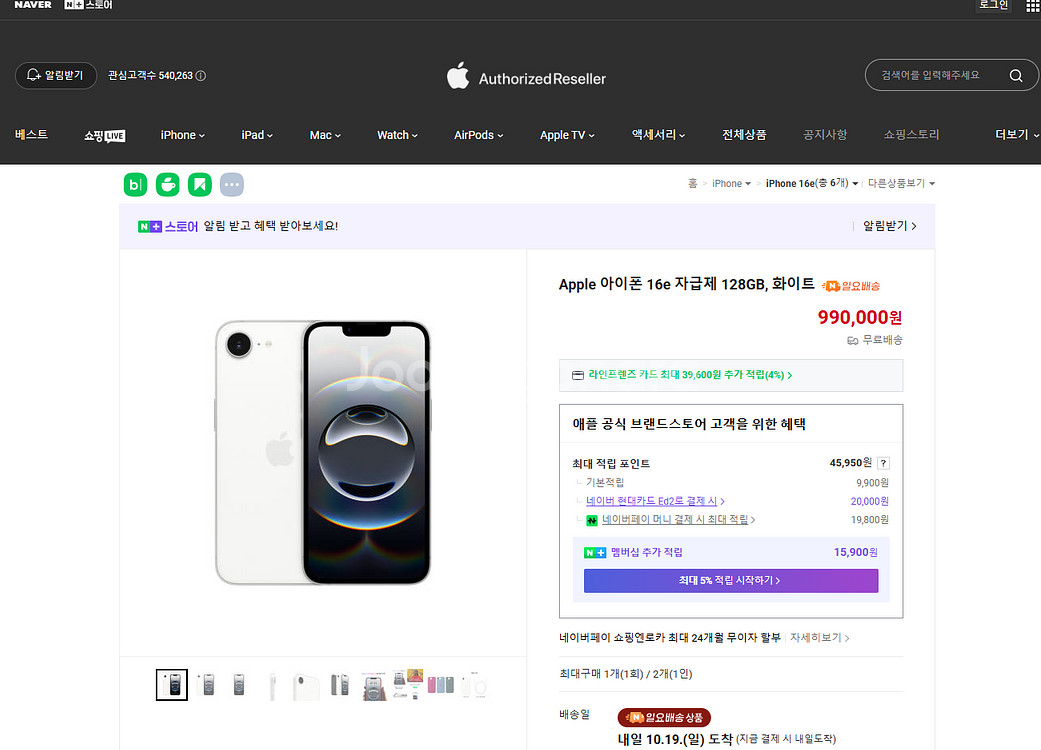Click 최대 5% 적립 시작하기 button
The image size is (1041, 750).
730,580
